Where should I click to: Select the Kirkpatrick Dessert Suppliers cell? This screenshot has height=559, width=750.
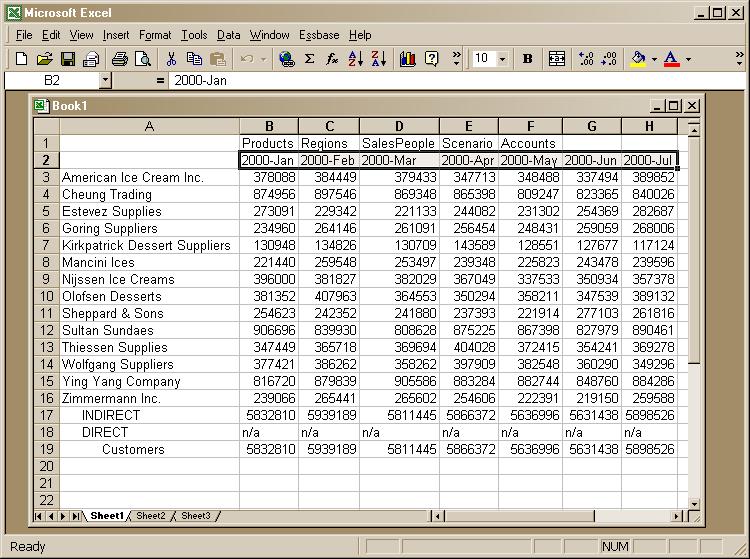tap(149, 245)
